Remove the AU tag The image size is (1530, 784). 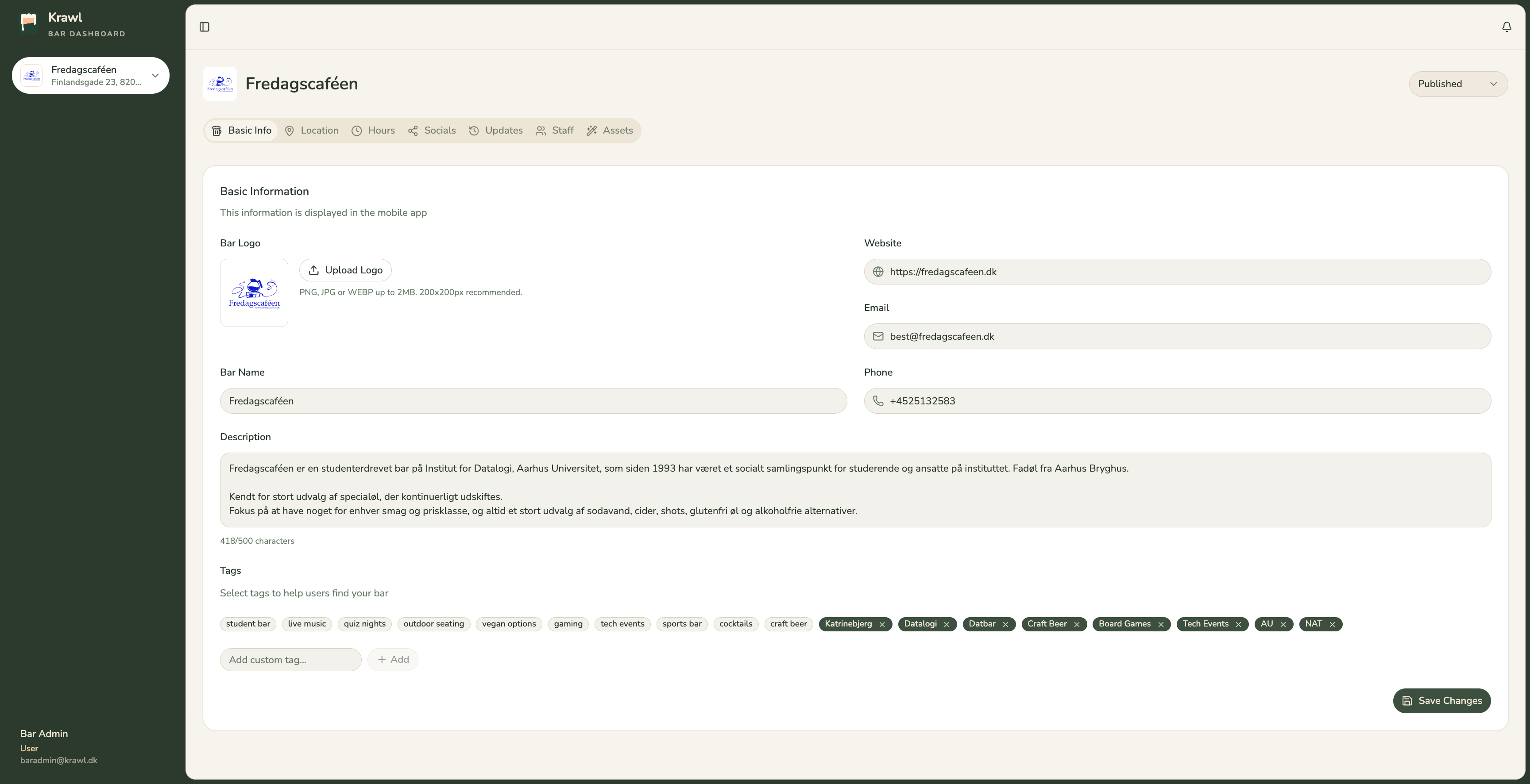(1283, 624)
